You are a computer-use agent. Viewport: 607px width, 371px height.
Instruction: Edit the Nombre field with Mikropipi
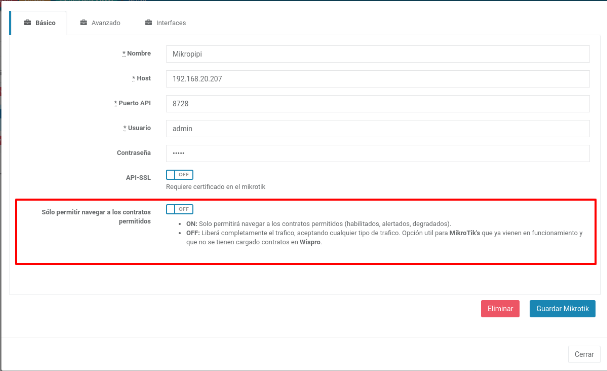click(378, 54)
